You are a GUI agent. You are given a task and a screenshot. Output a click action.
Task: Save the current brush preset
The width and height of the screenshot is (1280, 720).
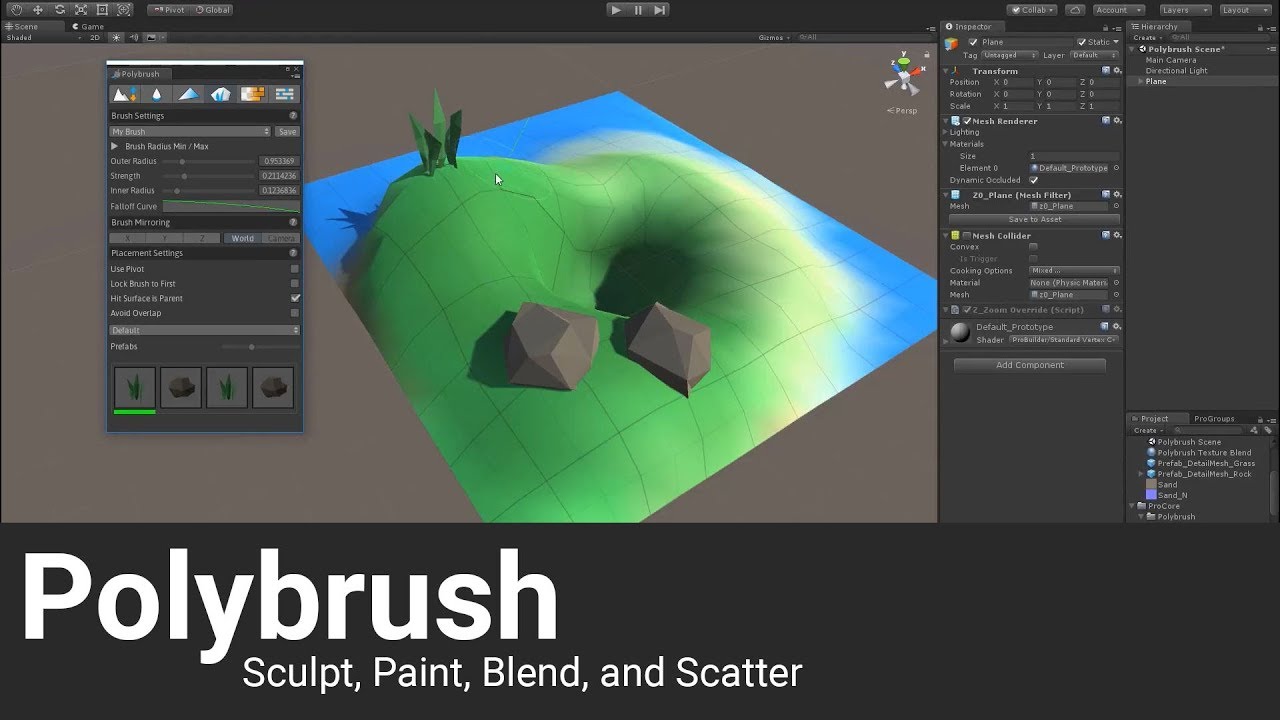[x=287, y=131]
